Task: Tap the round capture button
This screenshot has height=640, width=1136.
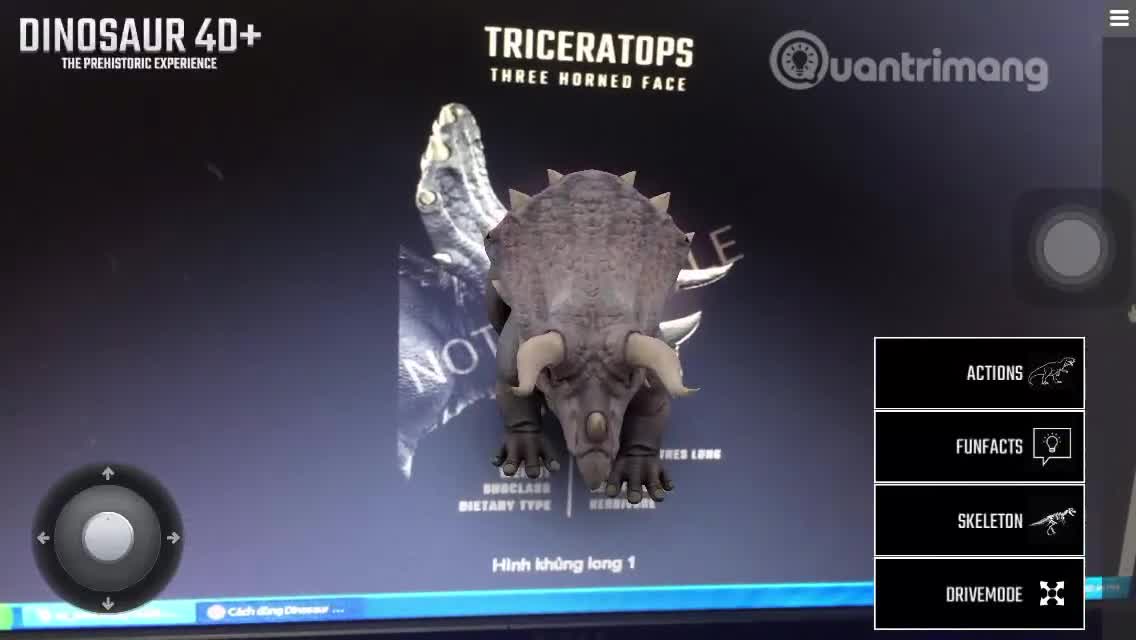Action: click(1072, 248)
